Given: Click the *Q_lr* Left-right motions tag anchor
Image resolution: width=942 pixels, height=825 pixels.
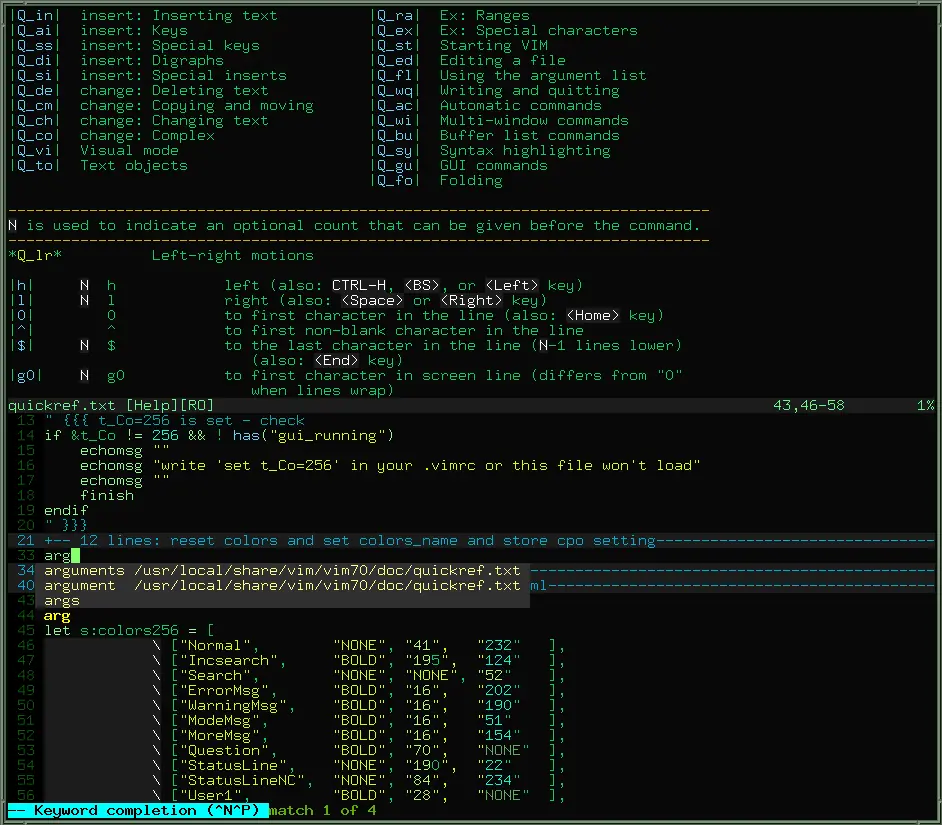Looking at the screenshot, I should 35,256.
